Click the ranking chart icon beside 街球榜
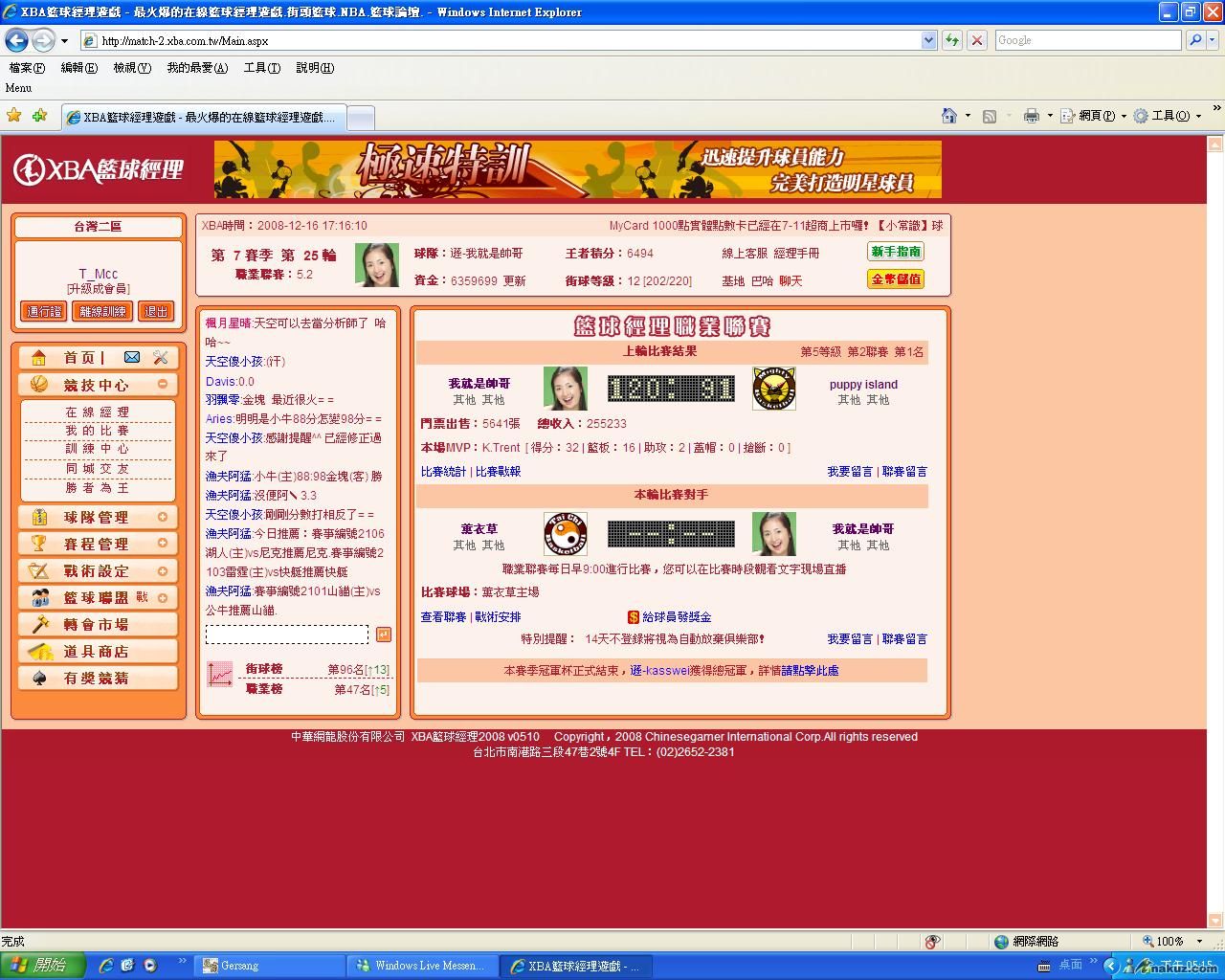Viewport: 1225px width, 980px height. [220, 675]
